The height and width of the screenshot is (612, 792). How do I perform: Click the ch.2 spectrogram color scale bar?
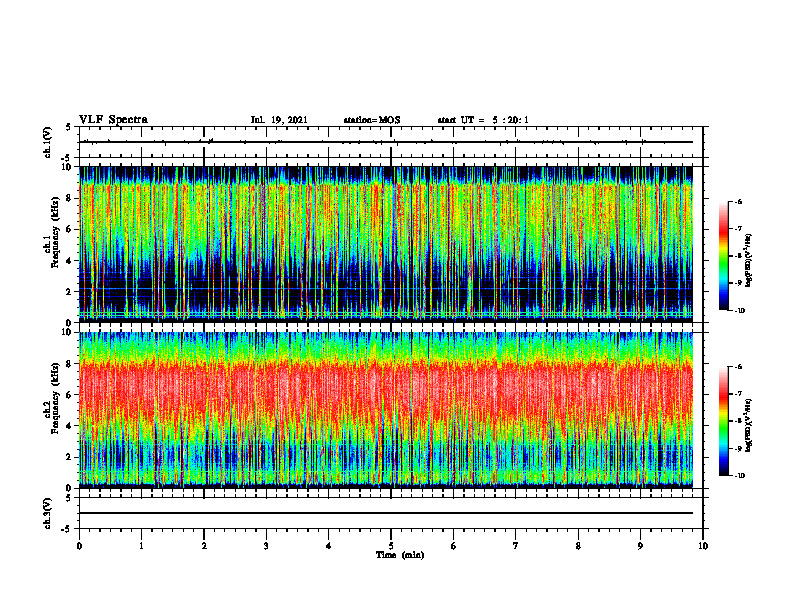coord(724,421)
